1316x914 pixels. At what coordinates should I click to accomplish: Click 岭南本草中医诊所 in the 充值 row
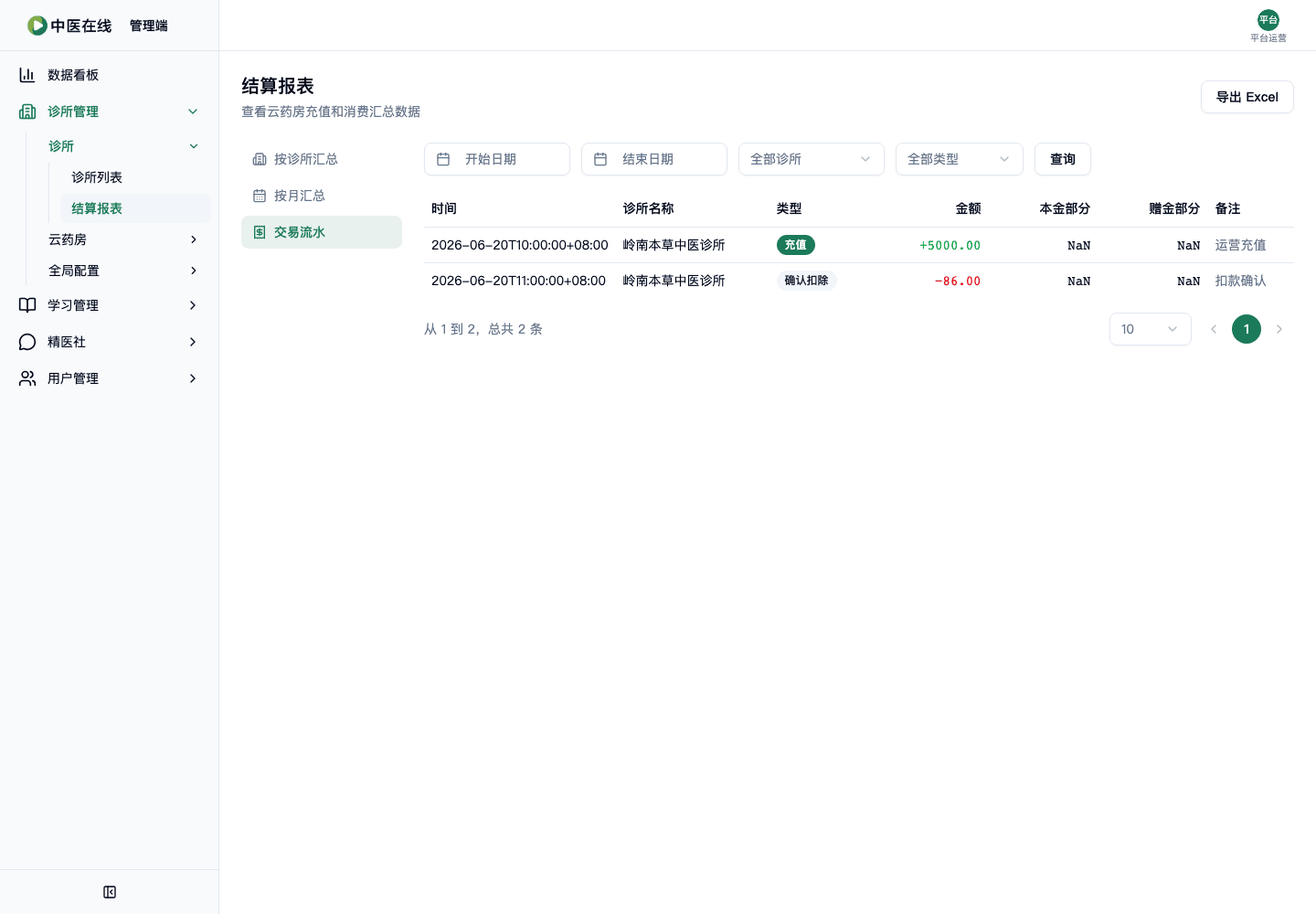tap(674, 245)
